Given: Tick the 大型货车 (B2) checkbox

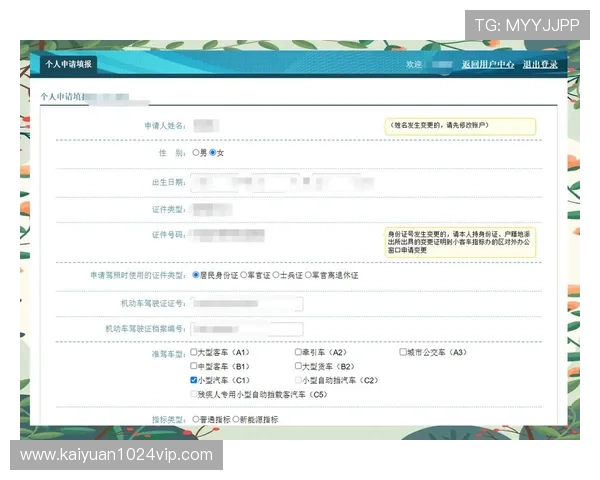Looking at the screenshot, I should 298,366.
